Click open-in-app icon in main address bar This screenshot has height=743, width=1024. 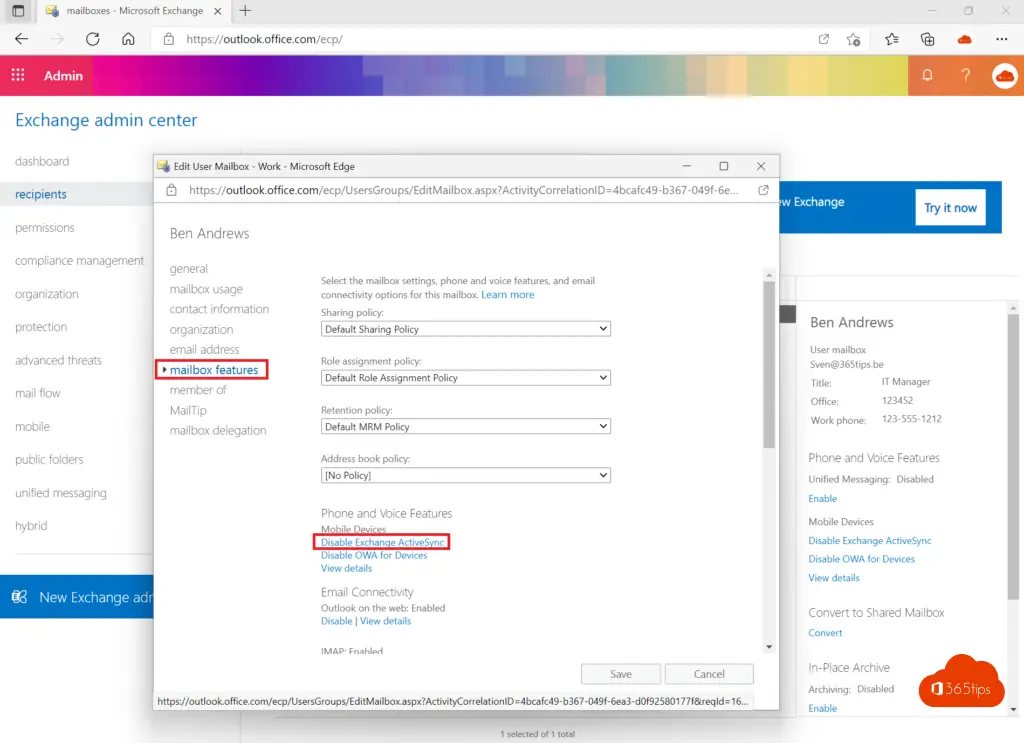click(824, 39)
